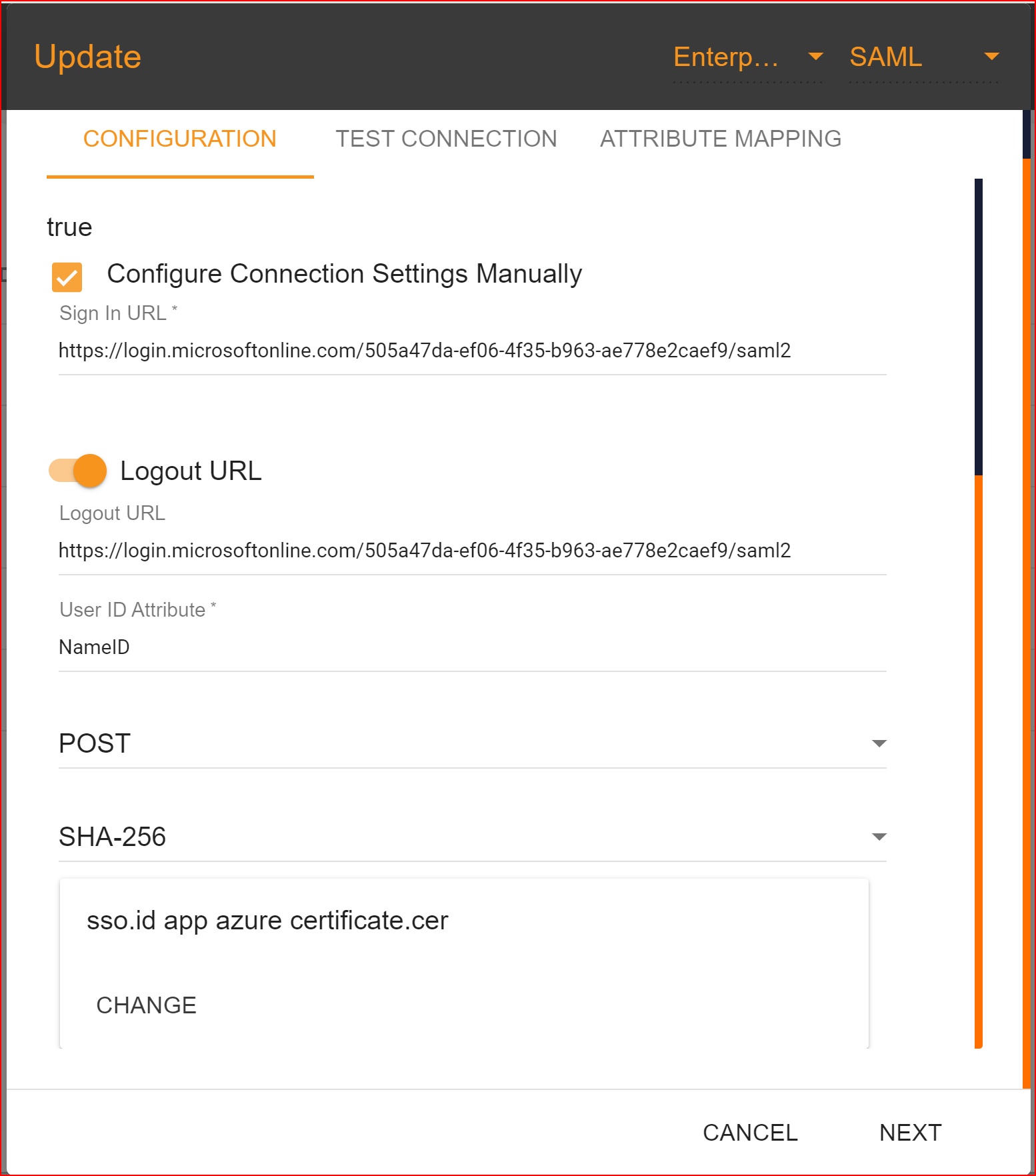The image size is (1036, 1176).
Task: Expand the SHA-256 algorithm dropdown
Action: coord(472,837)
